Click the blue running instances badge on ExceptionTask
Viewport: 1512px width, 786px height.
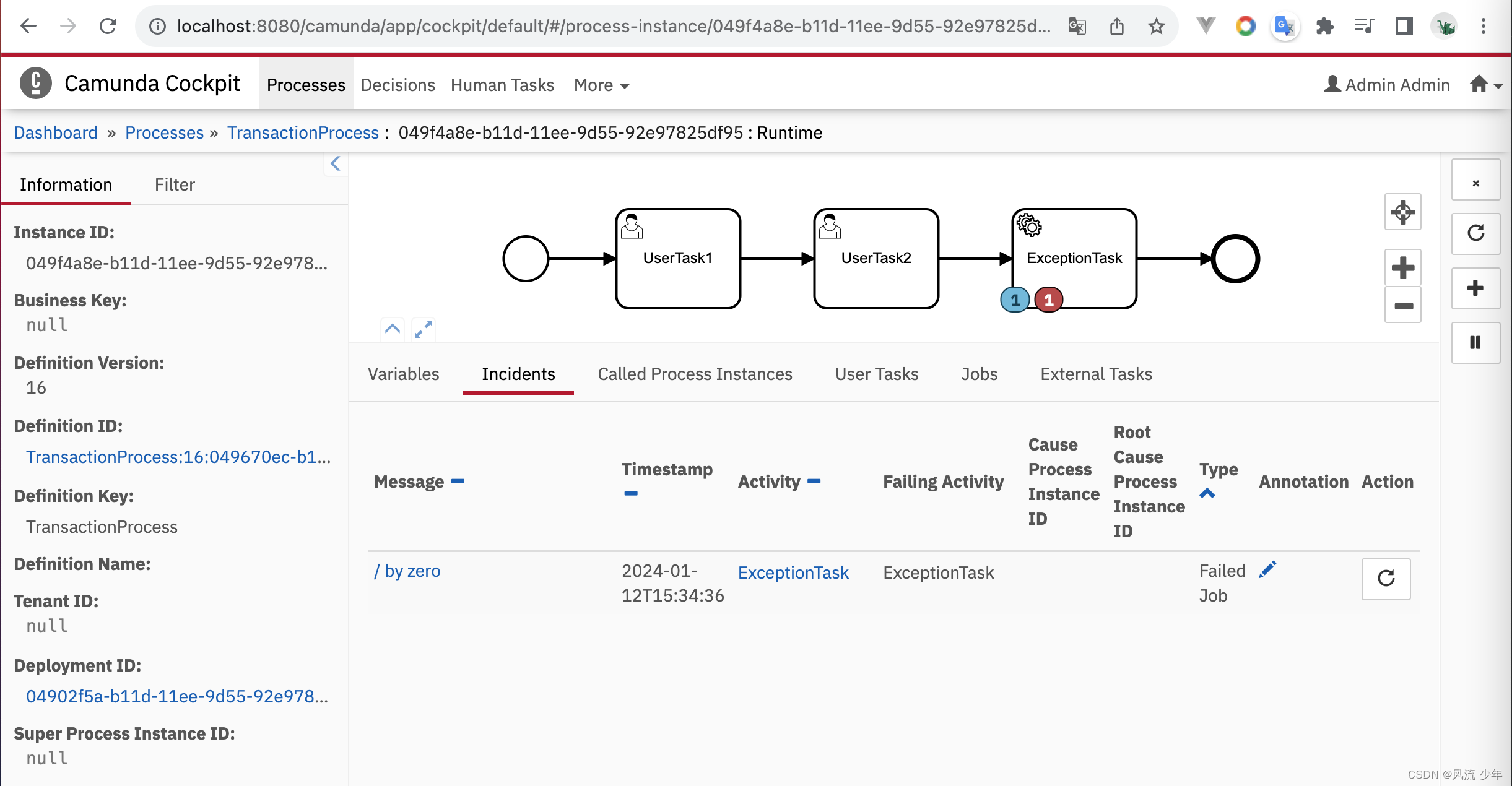click(x=1015, y=300)
